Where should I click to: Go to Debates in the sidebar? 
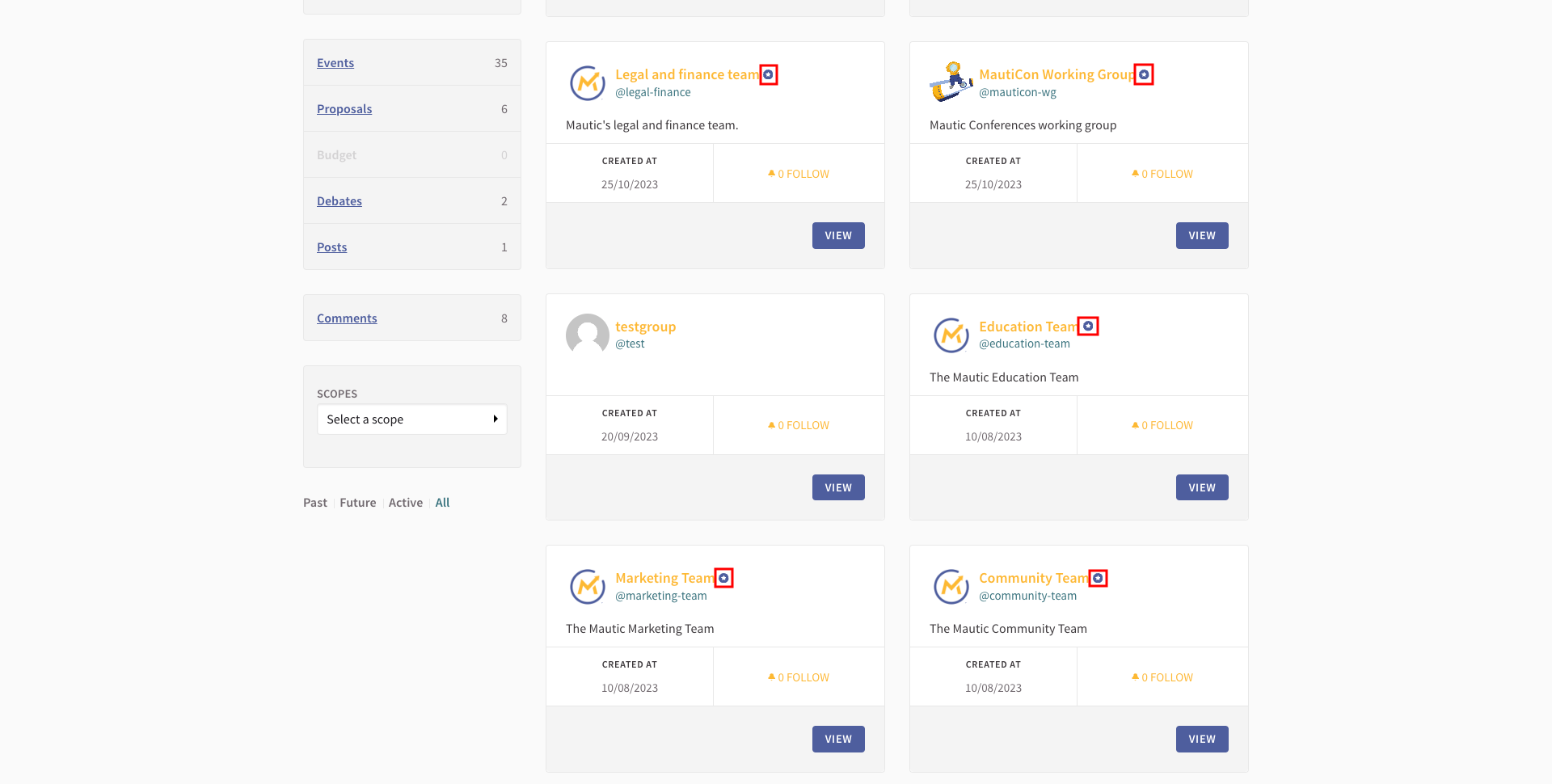(339, 201)
